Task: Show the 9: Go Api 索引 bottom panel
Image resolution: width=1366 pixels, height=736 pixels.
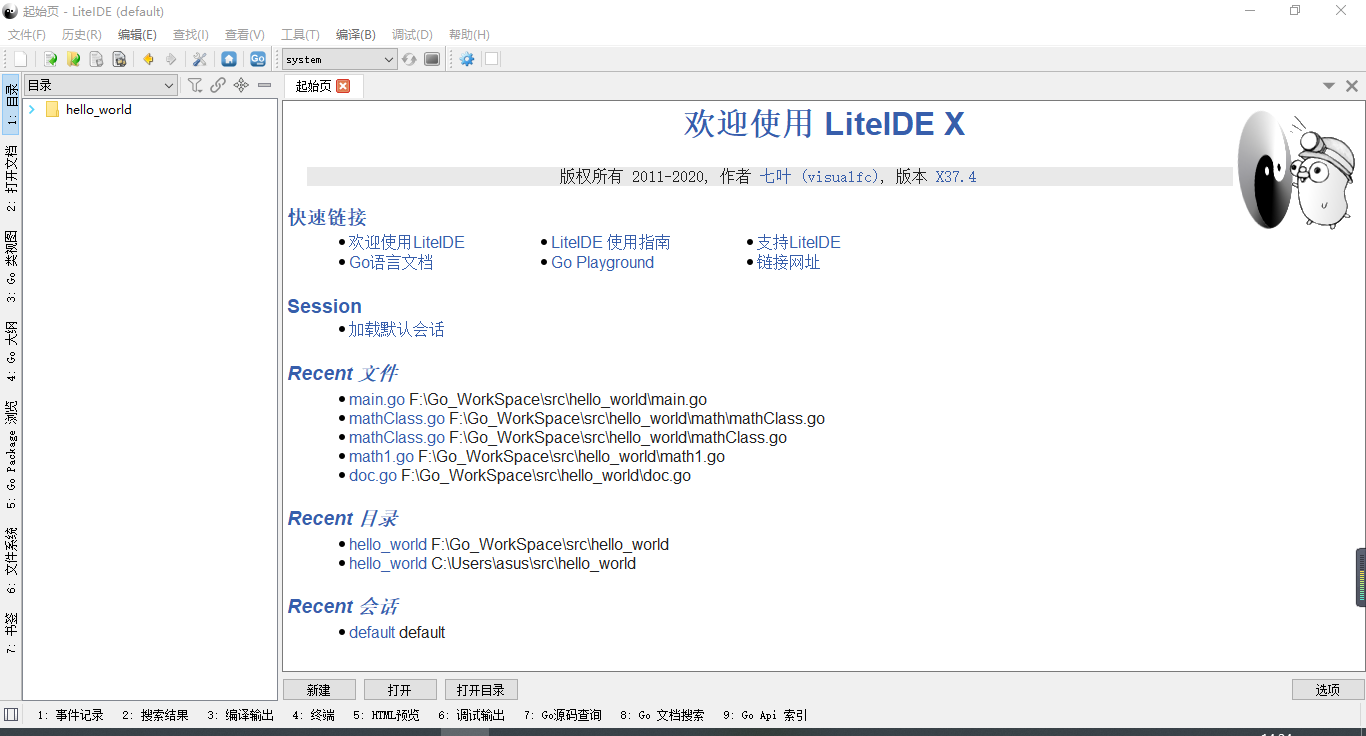Action: 765,715
